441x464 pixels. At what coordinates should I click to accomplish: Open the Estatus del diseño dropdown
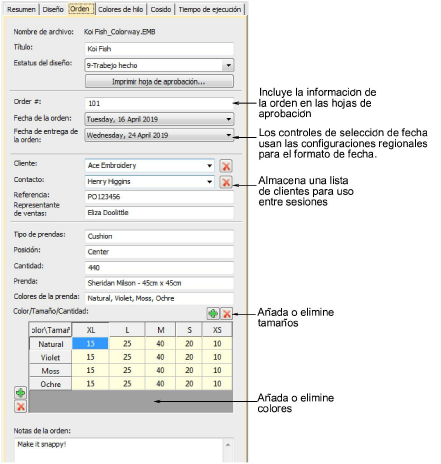228,65
